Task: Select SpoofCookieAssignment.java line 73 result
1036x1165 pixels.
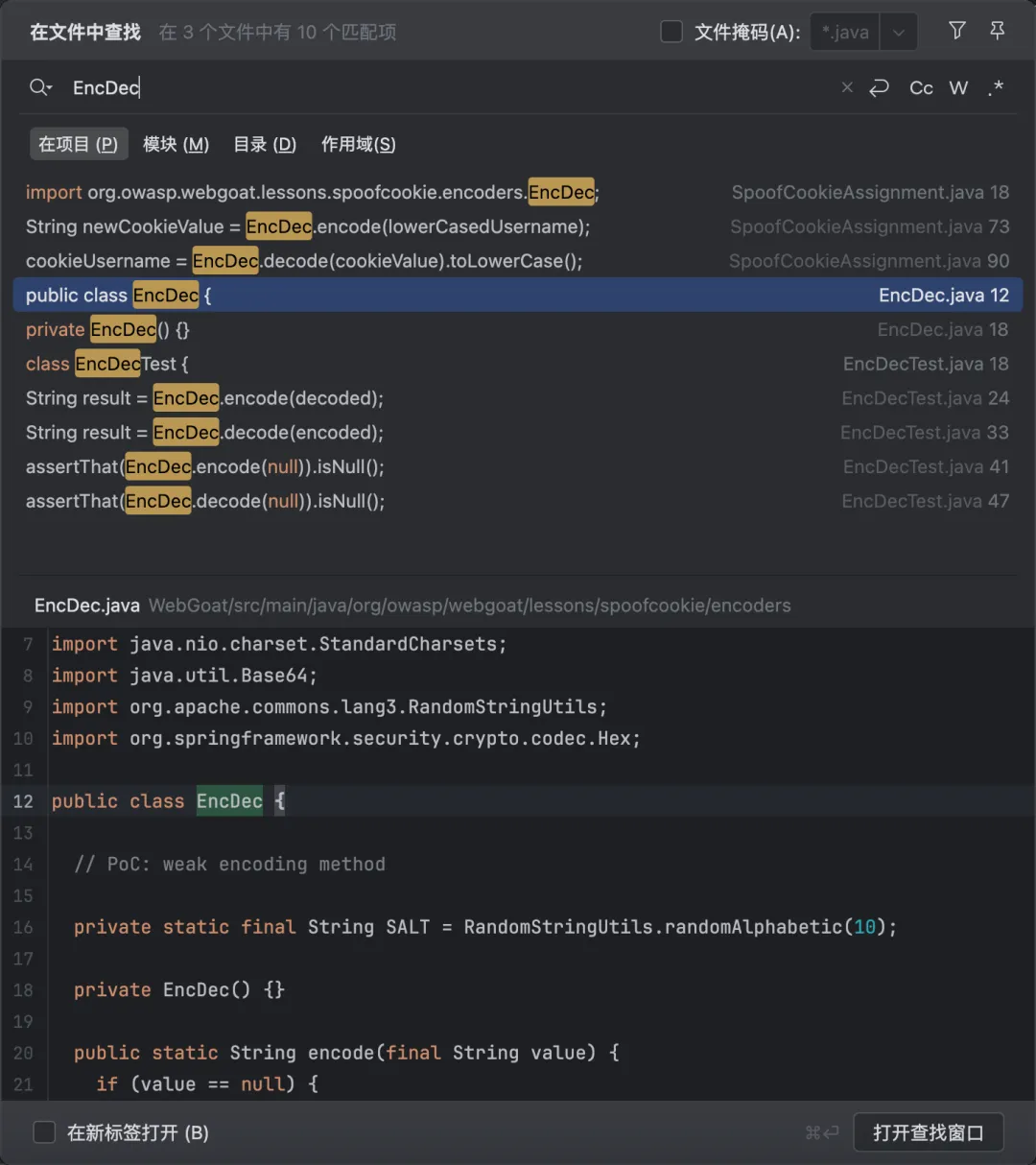Action: 518,226
